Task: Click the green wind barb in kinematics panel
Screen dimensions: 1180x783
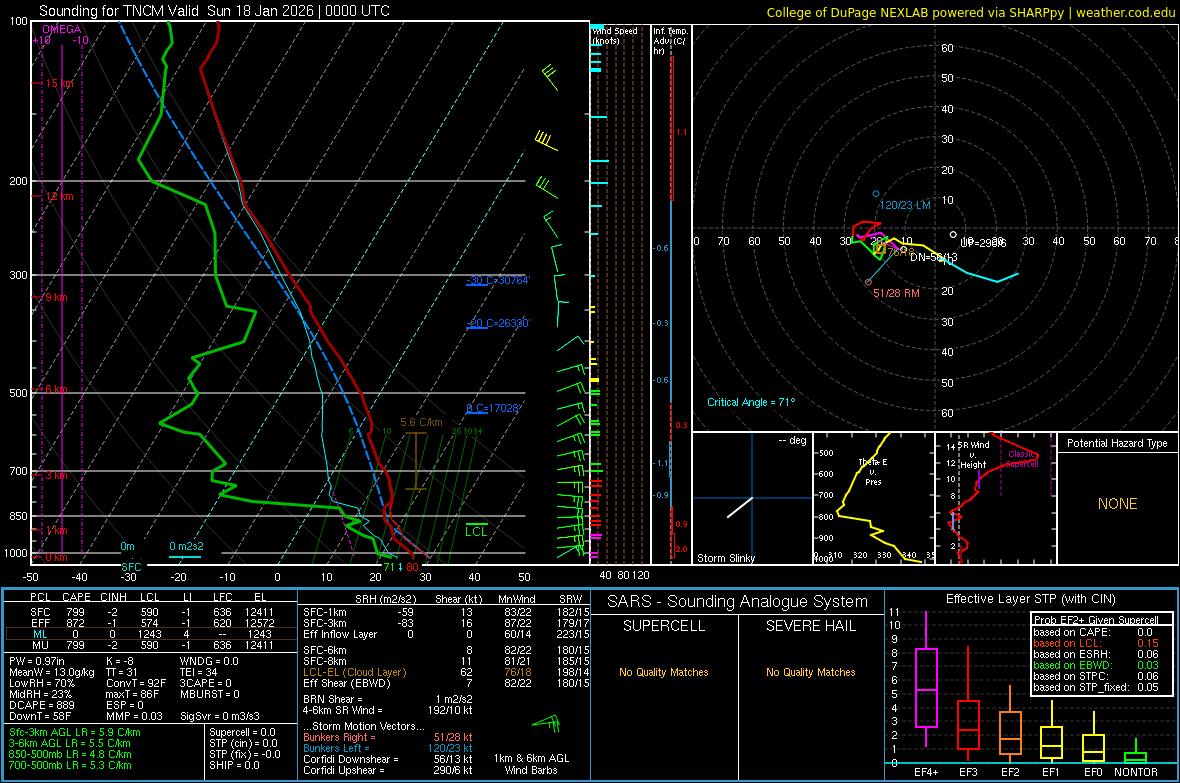Action: [547, 724]
